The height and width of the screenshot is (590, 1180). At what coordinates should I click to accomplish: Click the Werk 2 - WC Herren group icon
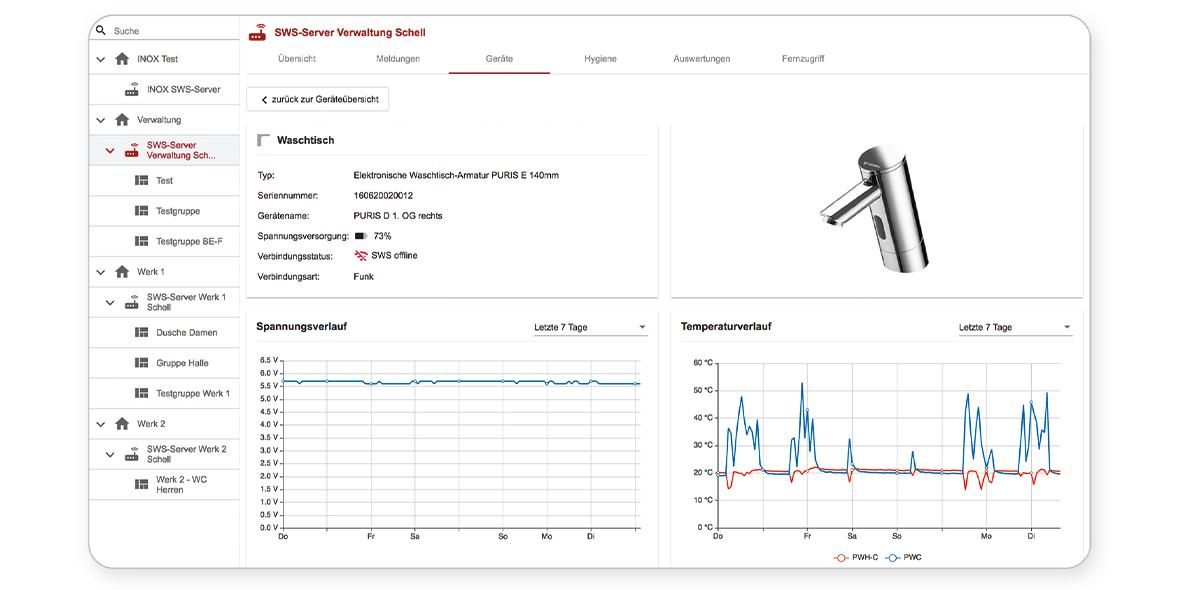[x=141, y=484]
